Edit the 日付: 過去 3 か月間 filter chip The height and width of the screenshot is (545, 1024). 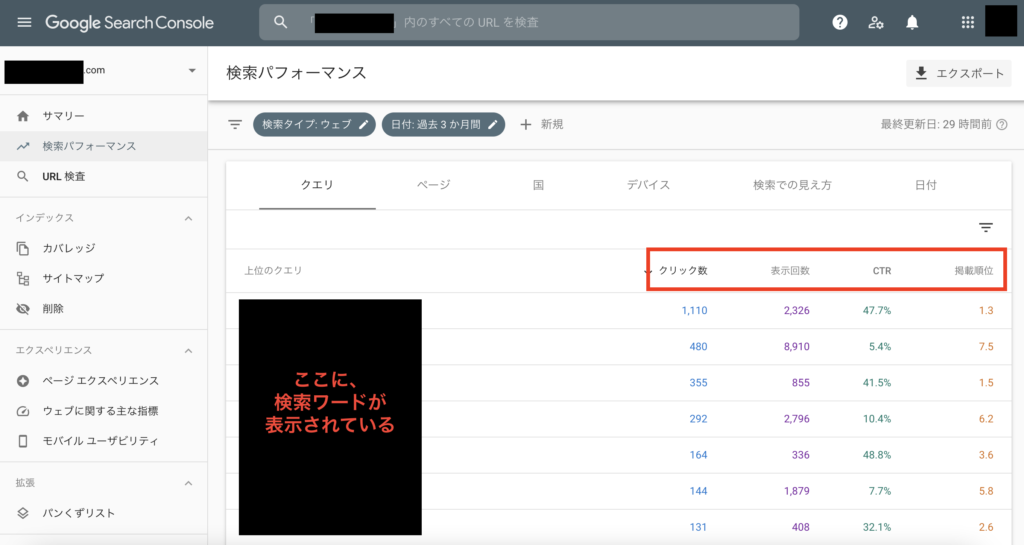pos(443,124)
